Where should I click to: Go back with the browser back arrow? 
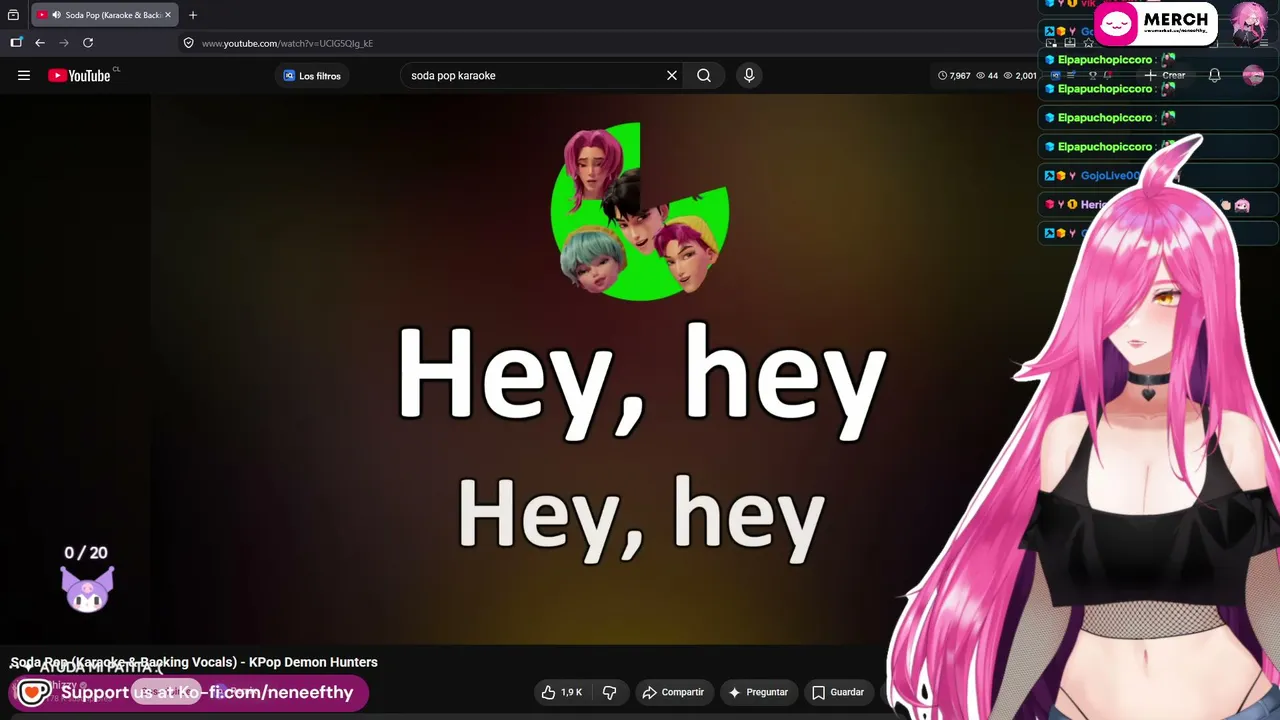pyautogui.click(x=40, y=43)
